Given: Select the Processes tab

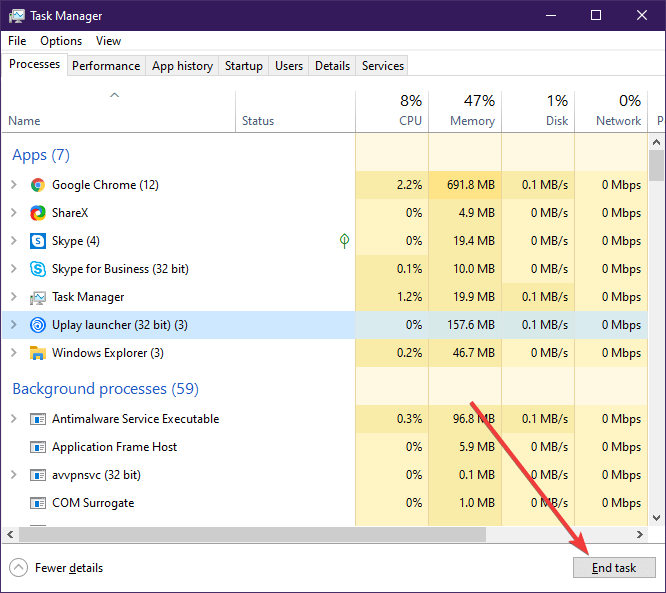Looking at the screenshot, I should [34, 64].
